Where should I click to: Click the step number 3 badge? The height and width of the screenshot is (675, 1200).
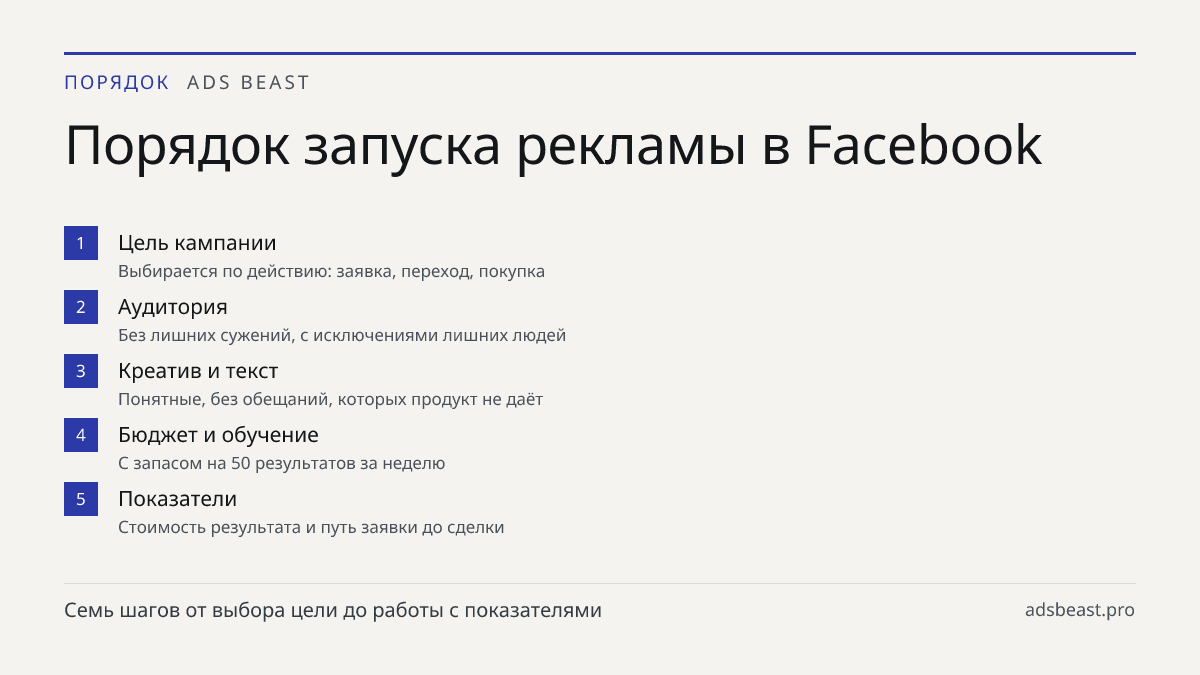(81, 371)
